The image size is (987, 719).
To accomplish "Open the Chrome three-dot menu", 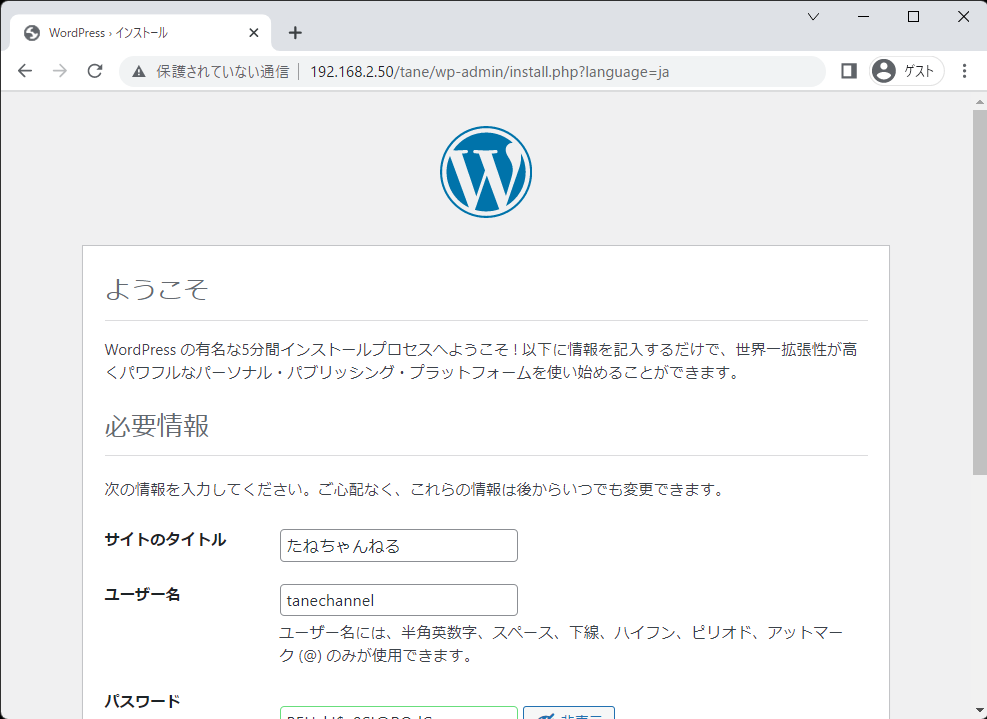I will click(x=964, y=71).
